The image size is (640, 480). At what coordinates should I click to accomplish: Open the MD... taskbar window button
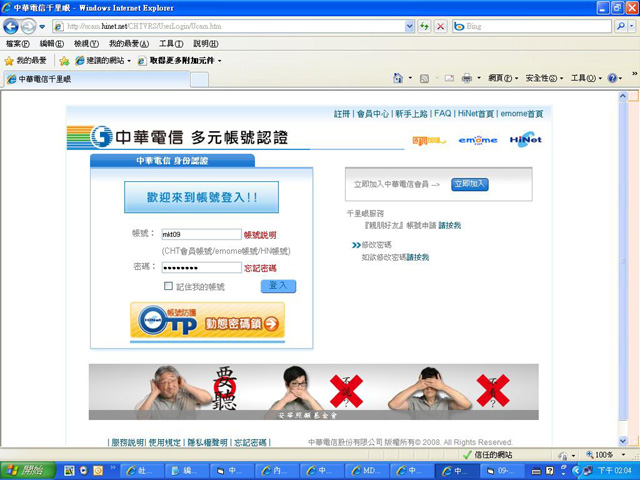pos(366,471)
